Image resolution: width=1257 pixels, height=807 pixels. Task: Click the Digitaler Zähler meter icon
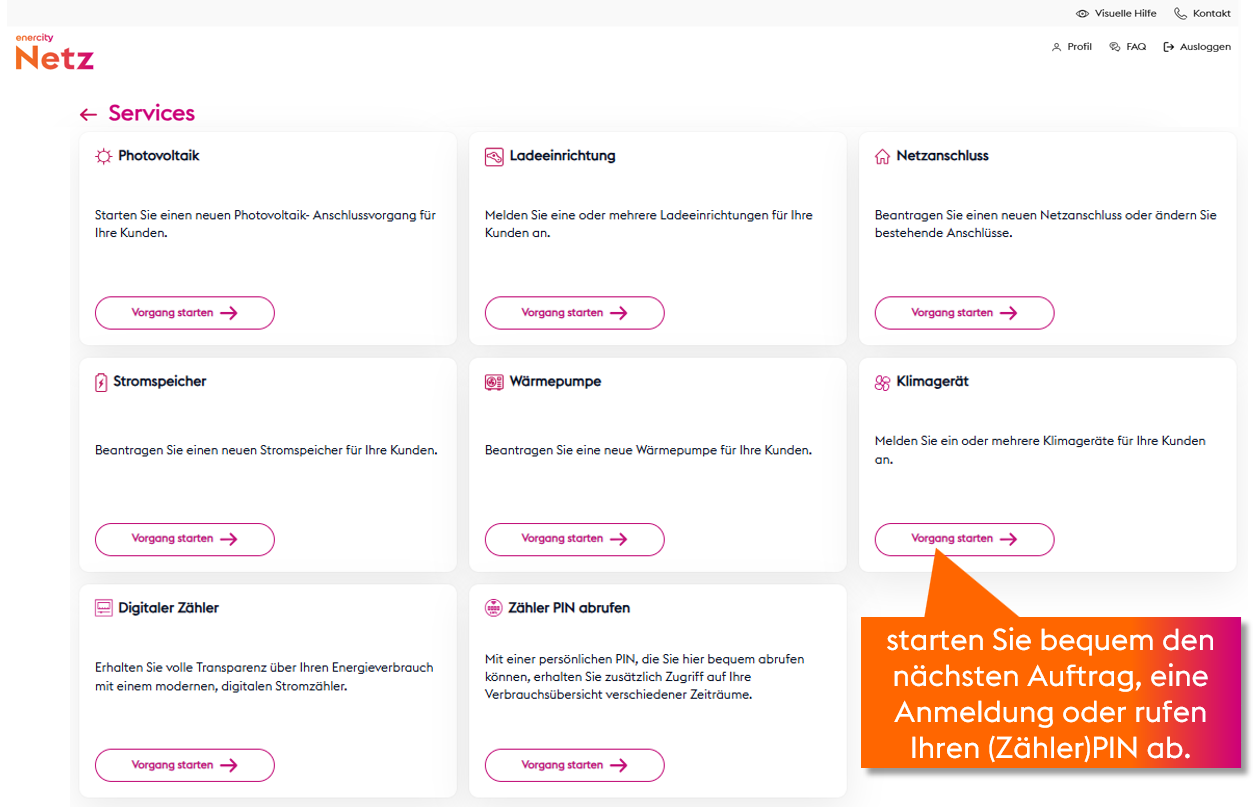[102, 607]
